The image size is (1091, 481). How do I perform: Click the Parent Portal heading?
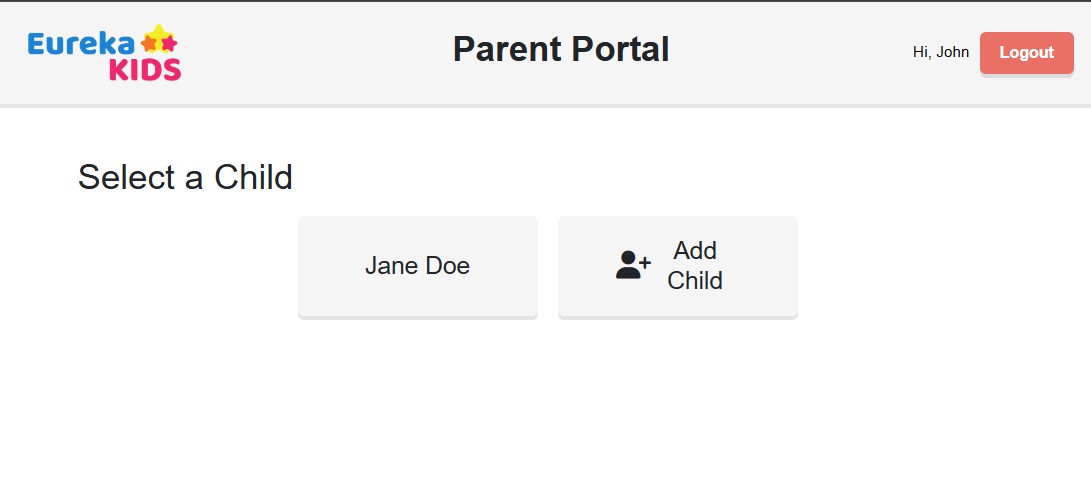561,50
